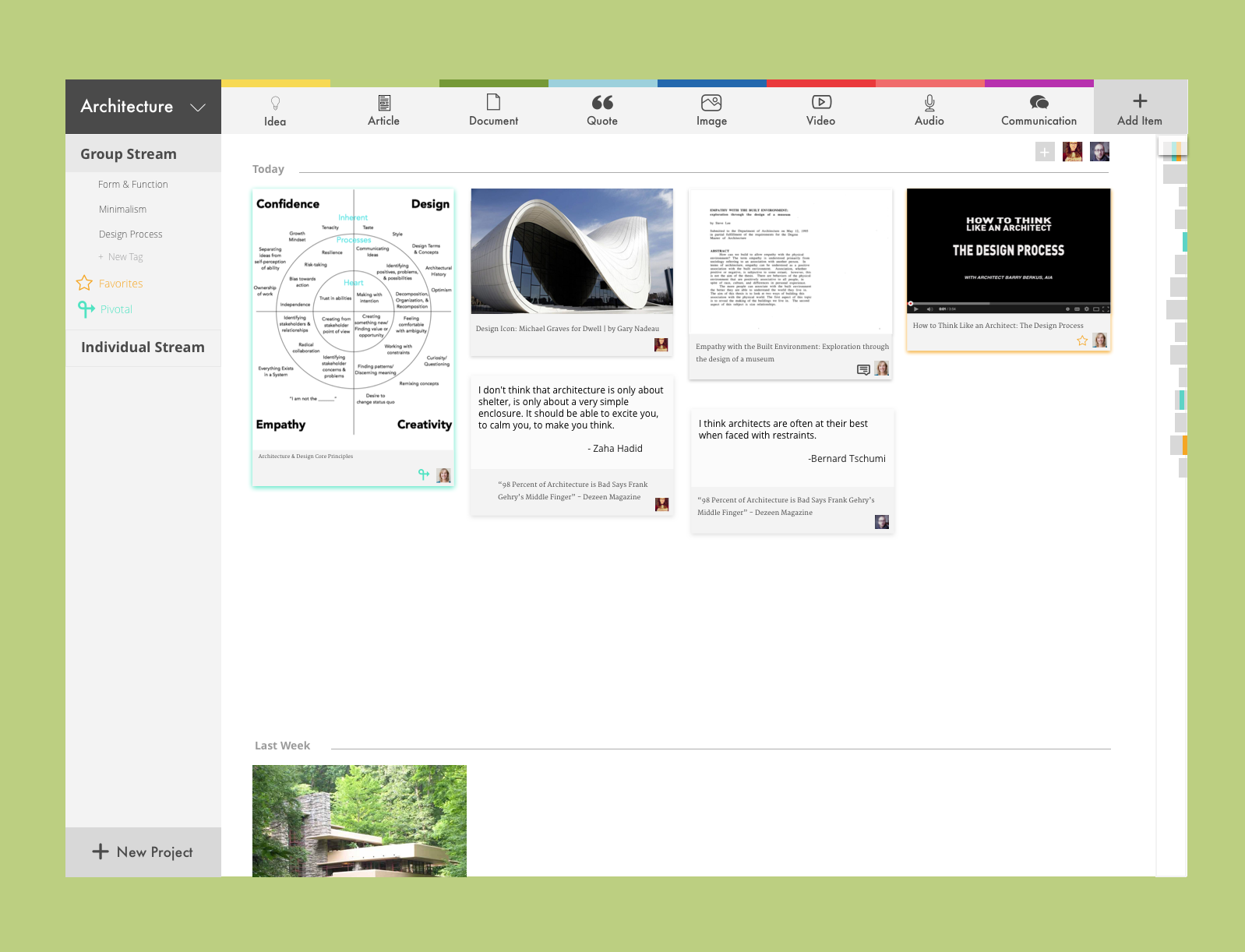
Task: Open How to Think Like an Architect title
Action: [998, 326]
